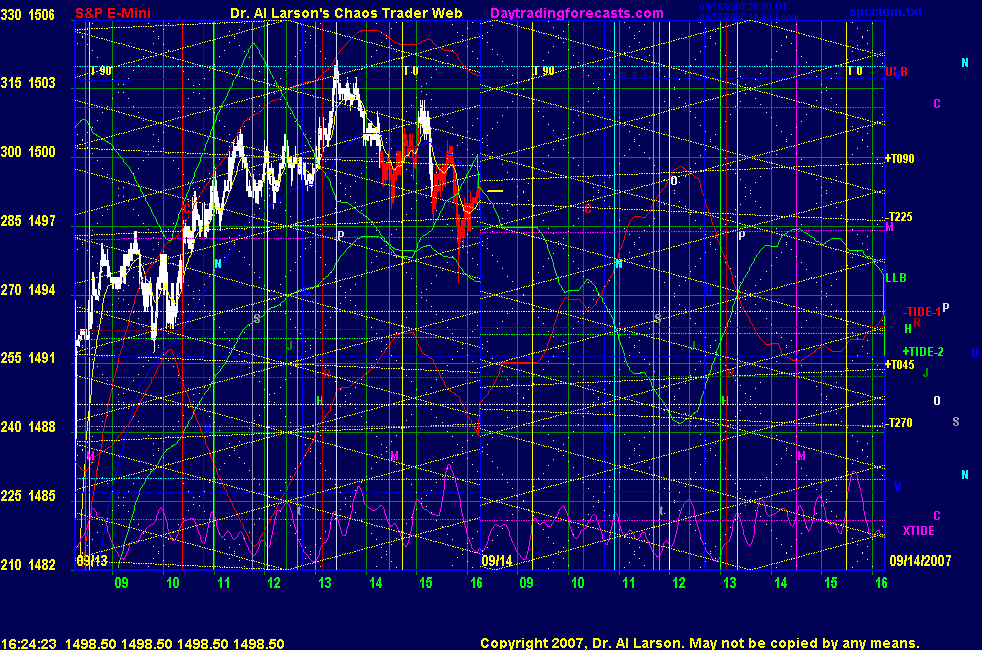Click the 10 hour tick of 09/14 session
The height and width of the screenshot is (650, 982).
tap(577, 583)
